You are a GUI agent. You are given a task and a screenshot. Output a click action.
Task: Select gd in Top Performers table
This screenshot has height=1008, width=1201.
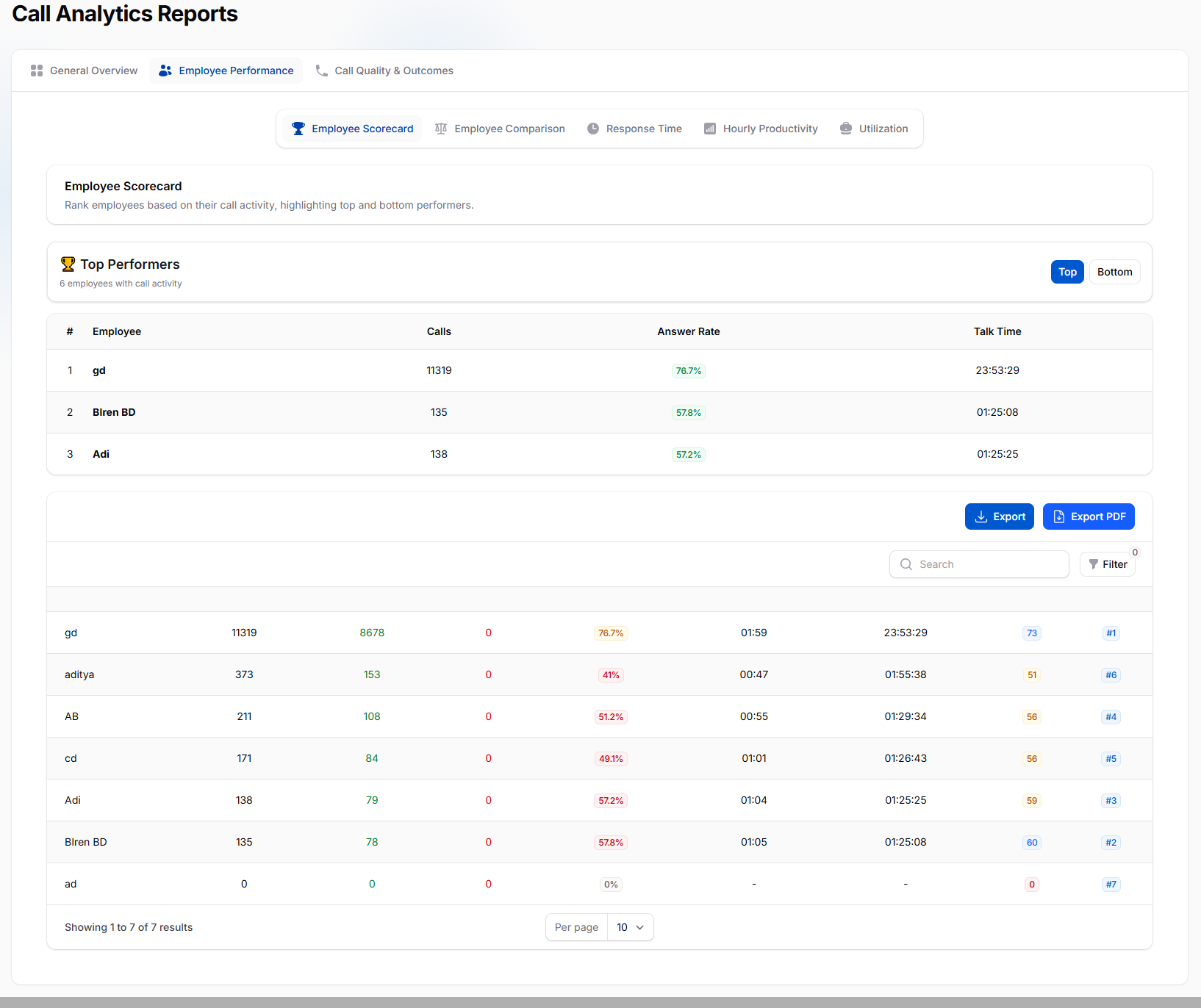pyautogui.click(x=99, y=370)
